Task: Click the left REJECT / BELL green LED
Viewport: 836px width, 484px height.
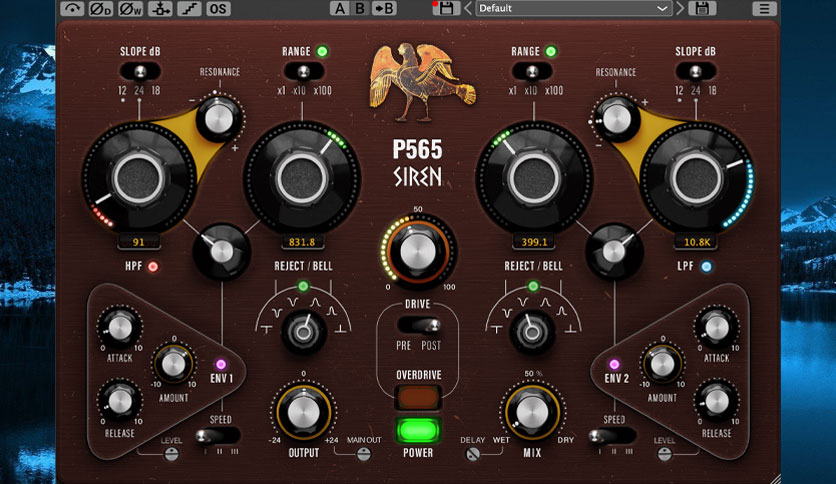Action: (303, 286)
